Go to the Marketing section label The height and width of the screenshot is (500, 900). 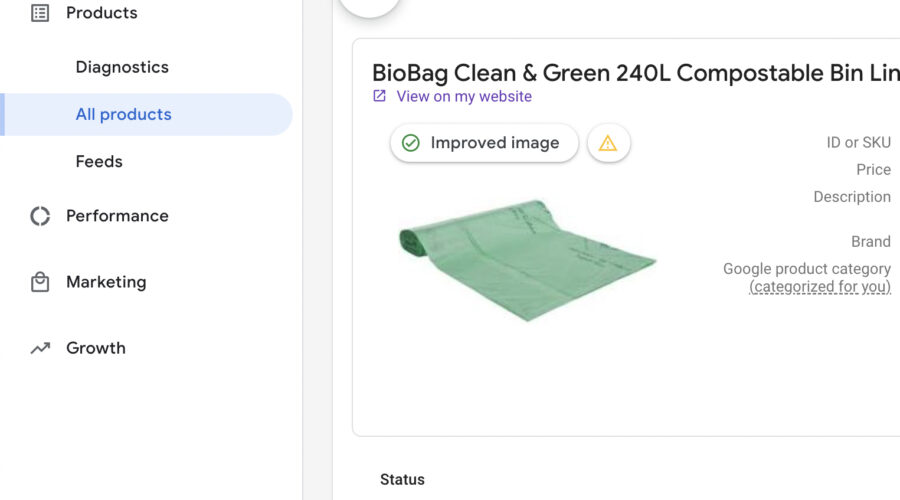(106, 282)
